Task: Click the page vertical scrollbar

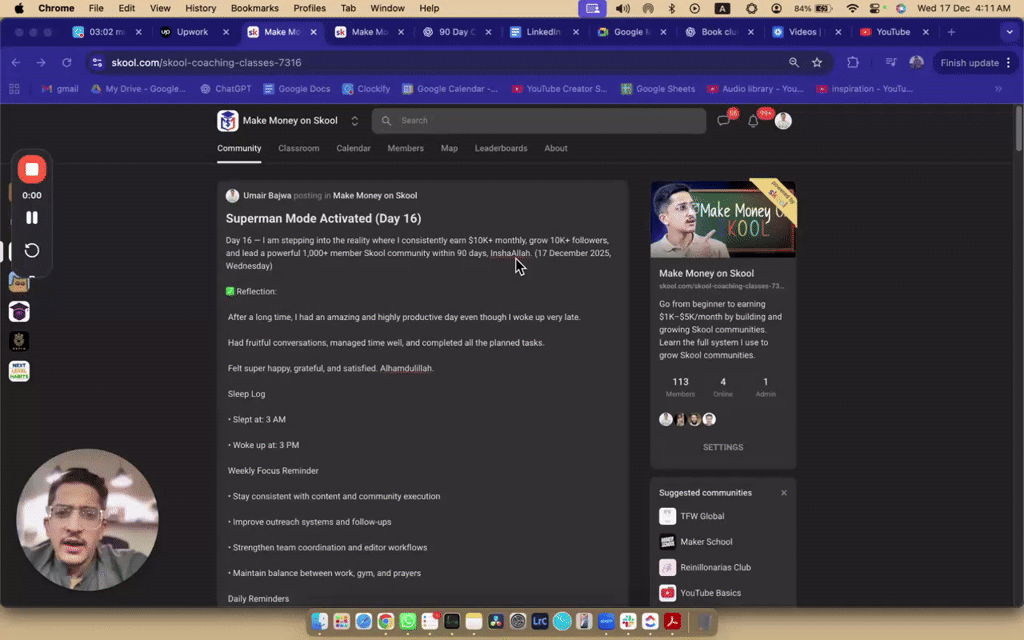Action: point(1019,129)
